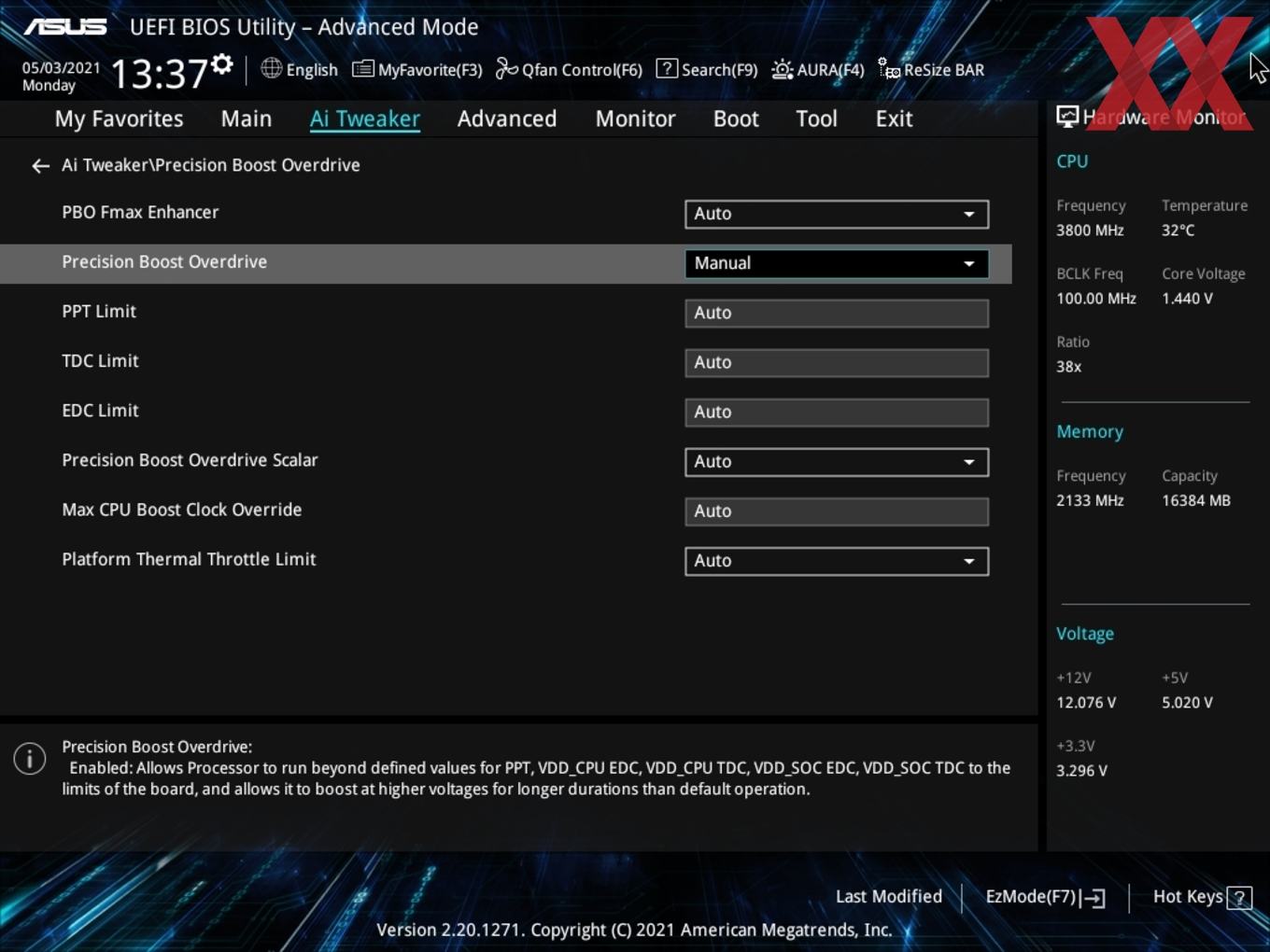The height and width of the screenshot is (952, 1270).
Task: Click the Ratio value 38x
Action: [x=1068, y=367]
